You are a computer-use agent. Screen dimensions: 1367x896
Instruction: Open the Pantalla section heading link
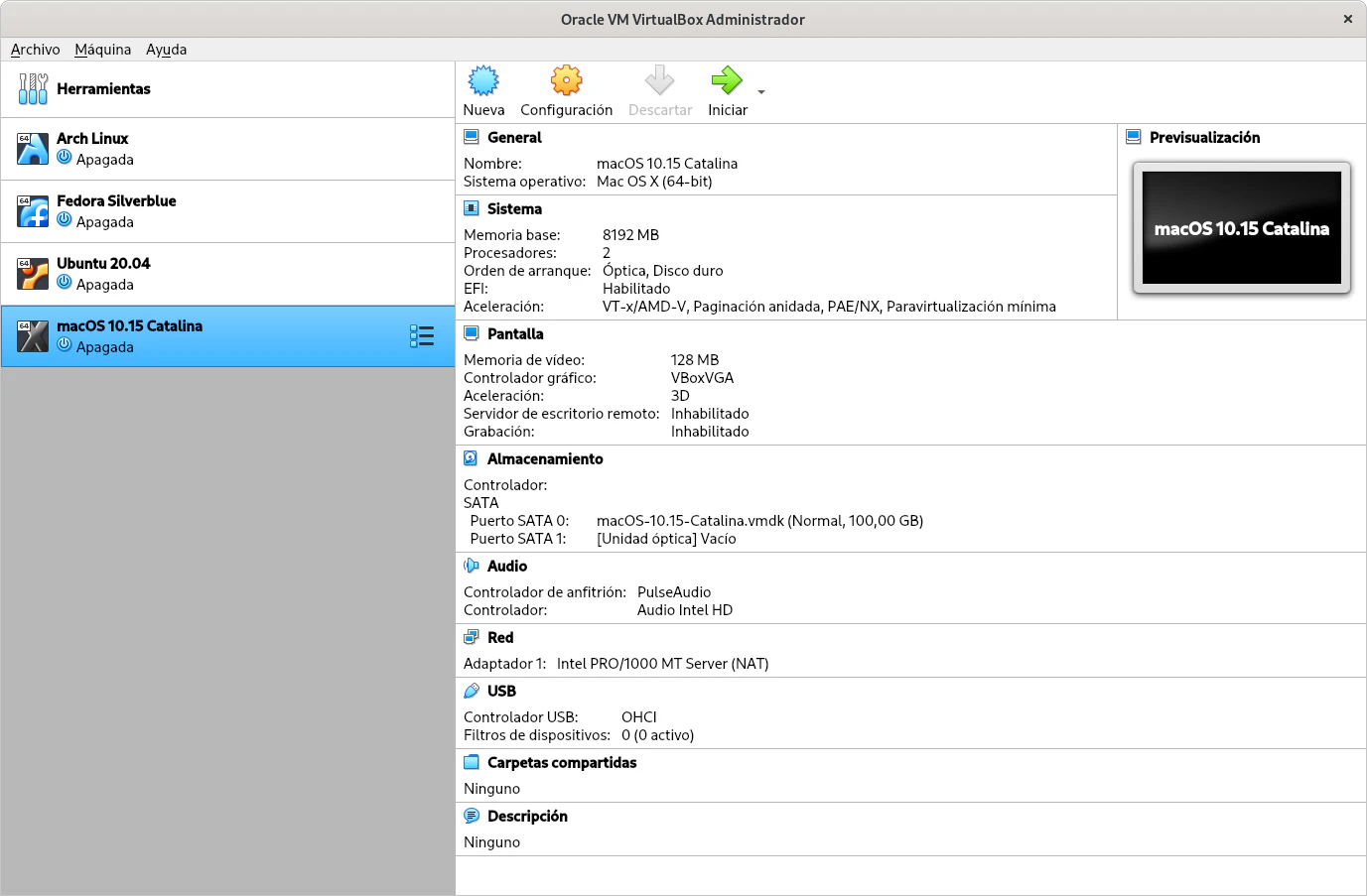click(x=515, y=333)
